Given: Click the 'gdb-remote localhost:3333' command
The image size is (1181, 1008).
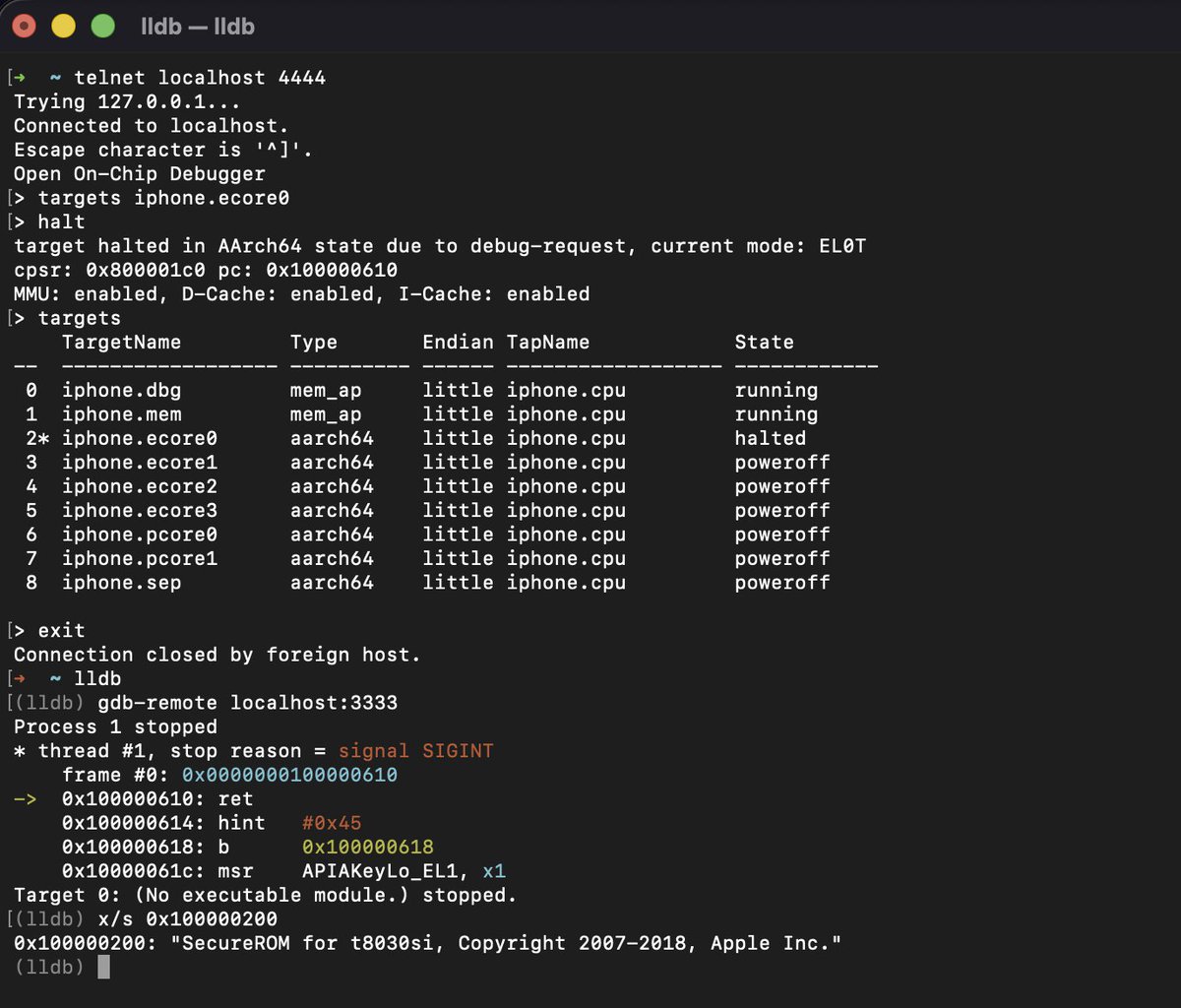Looking at the screenshot, I should coord(248,703).
